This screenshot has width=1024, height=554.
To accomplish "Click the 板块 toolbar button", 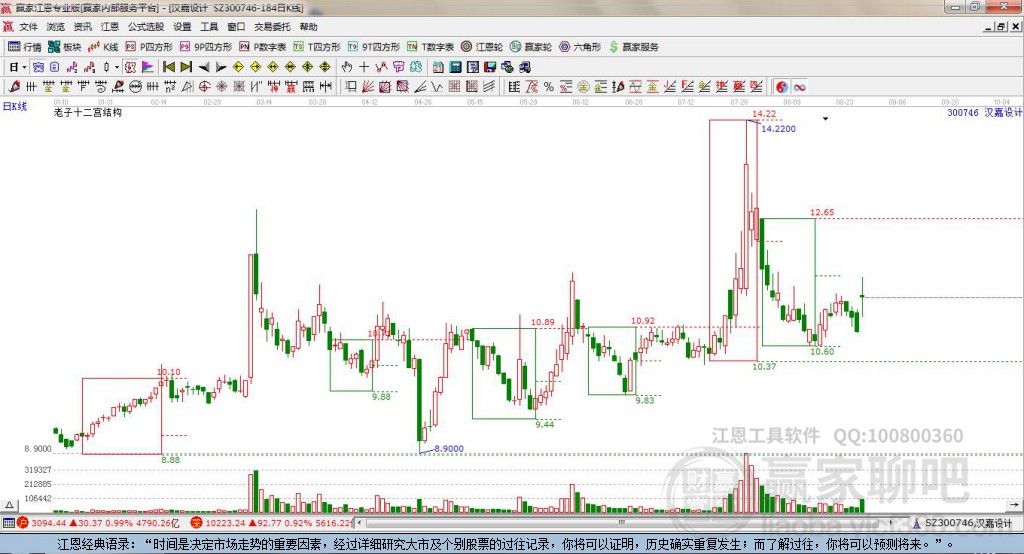I will [x=64, y=47].
